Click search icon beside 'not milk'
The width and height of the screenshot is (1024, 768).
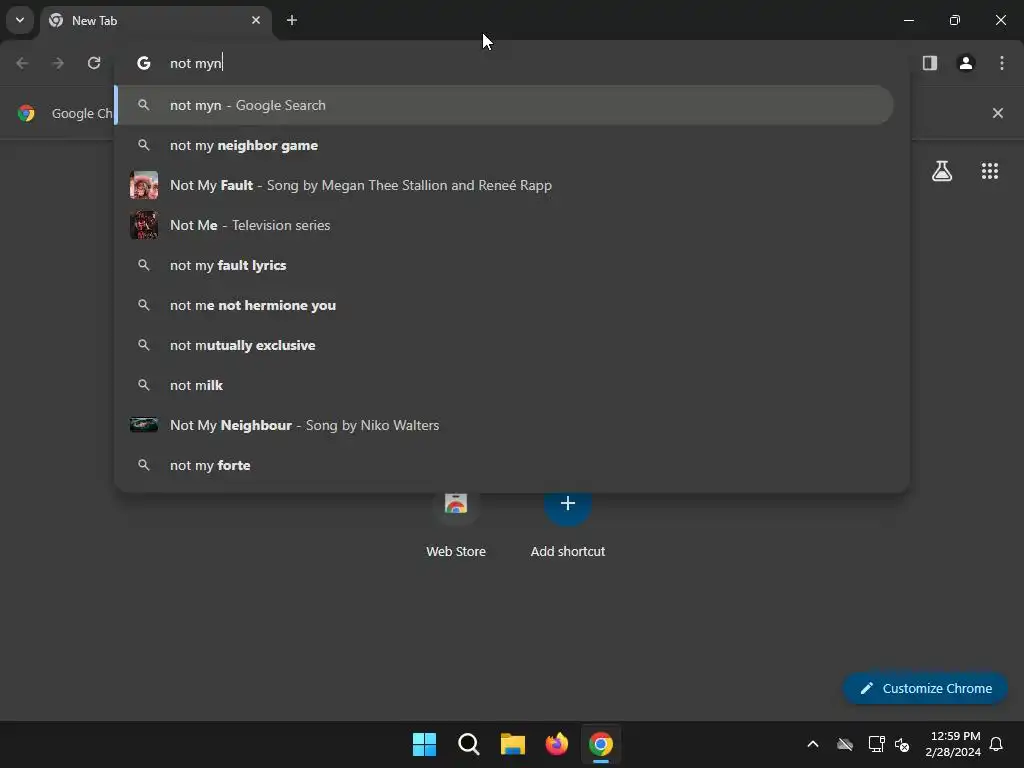click(x=144, y=385)
